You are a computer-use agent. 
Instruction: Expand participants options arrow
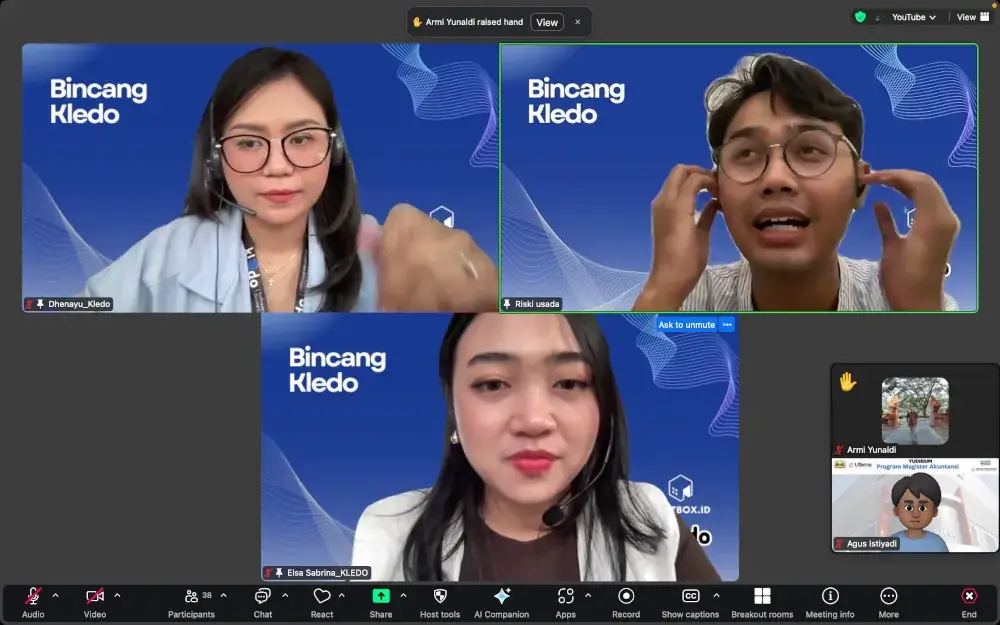click(224, 596)
